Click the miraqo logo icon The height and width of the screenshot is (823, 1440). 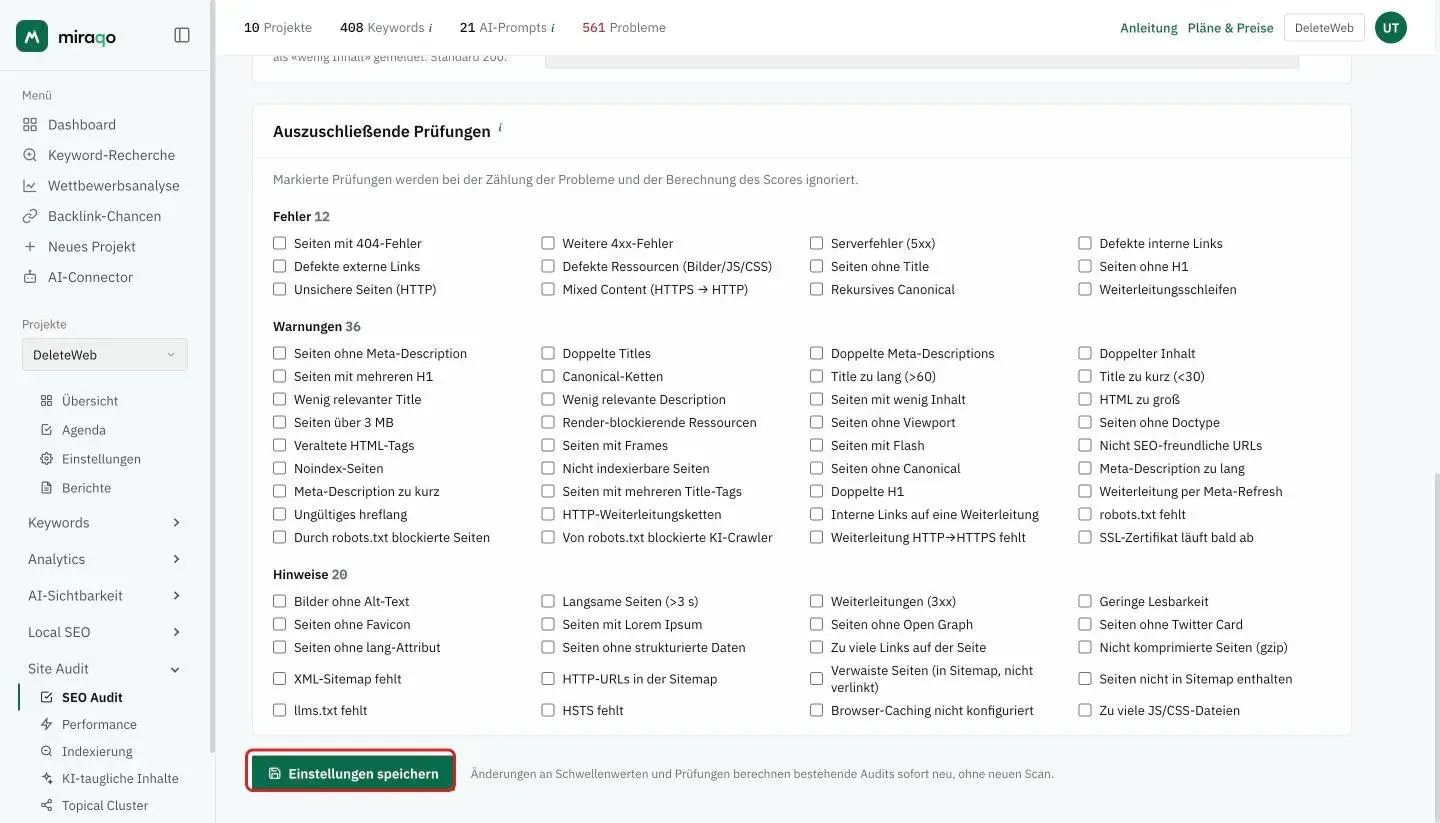tap(32, 36)
